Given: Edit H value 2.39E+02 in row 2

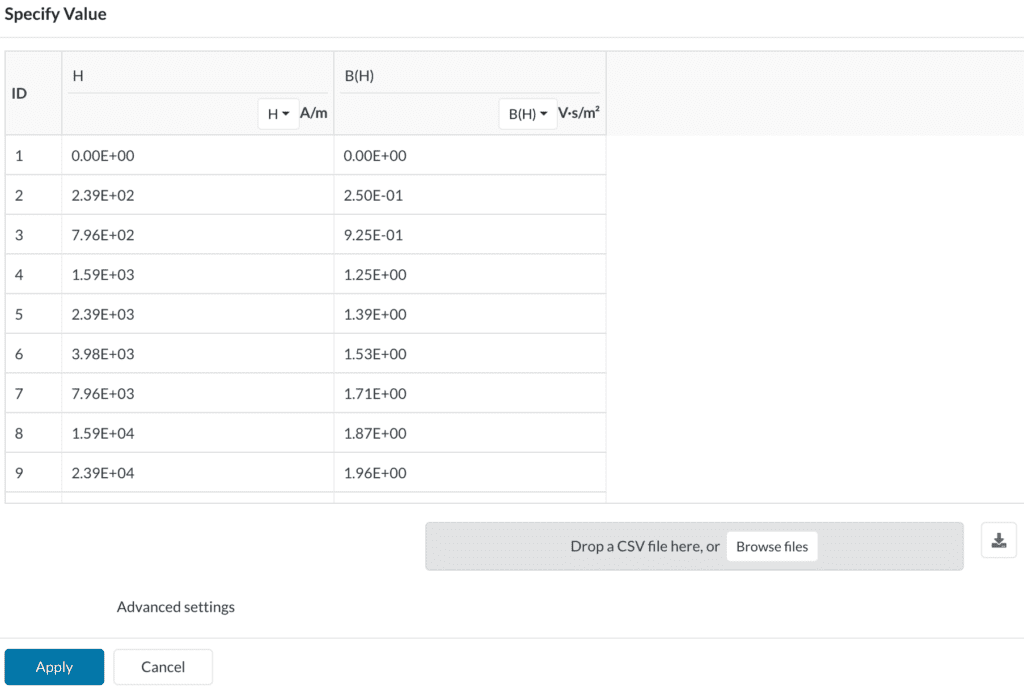Looking at the screenshot, I should tap(197, 196).
